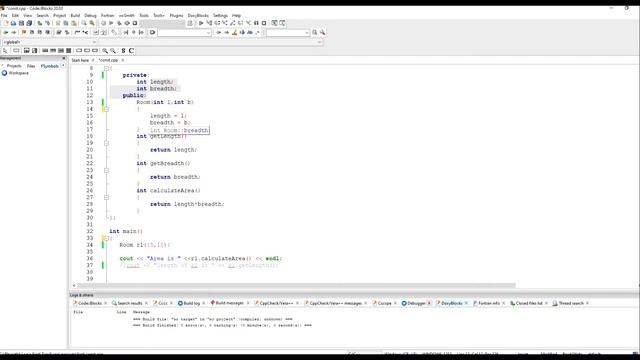Image resolution: width=640 pixels, height=360 pixels.
Task: Click the code 'return length*breadth;'
Action: tap(187, 204)
